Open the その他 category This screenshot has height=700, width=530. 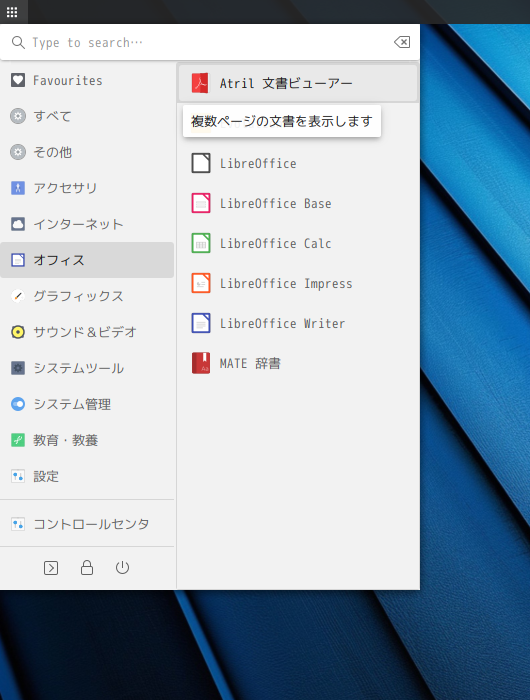tap(87, 152)
